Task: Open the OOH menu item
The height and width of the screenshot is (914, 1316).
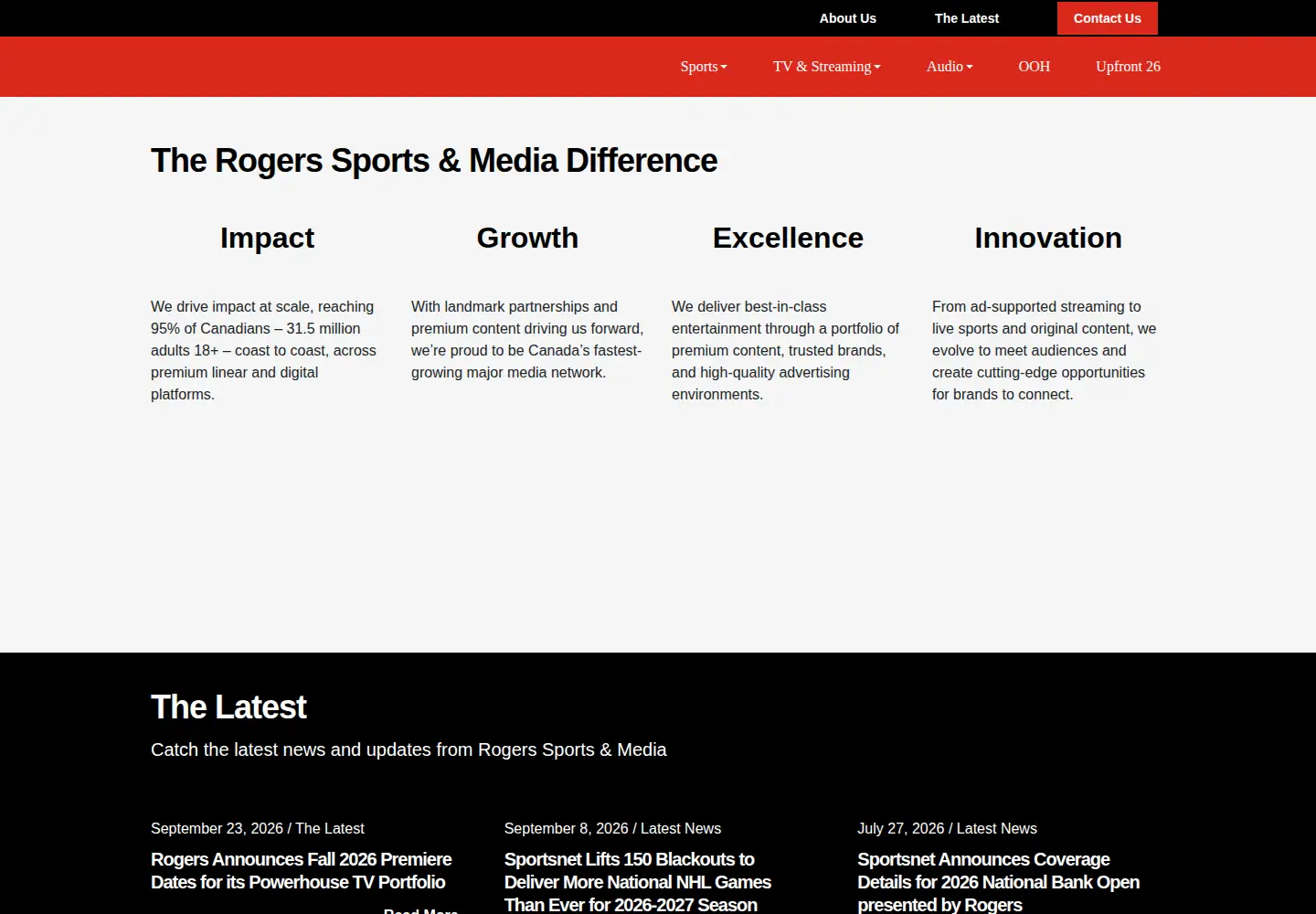Action: 1034,67
